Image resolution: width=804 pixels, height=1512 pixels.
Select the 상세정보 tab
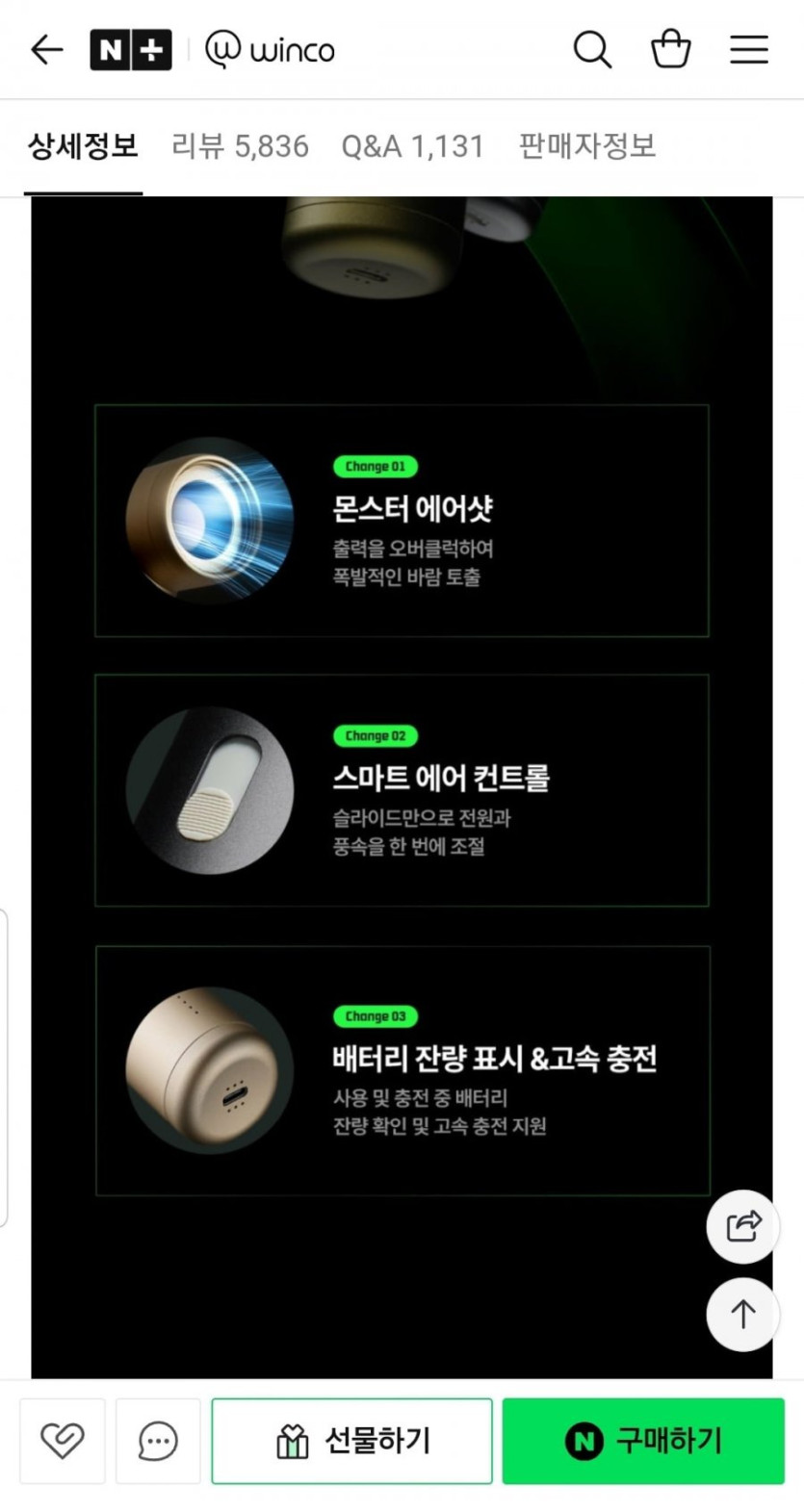(x=83, y=146)
